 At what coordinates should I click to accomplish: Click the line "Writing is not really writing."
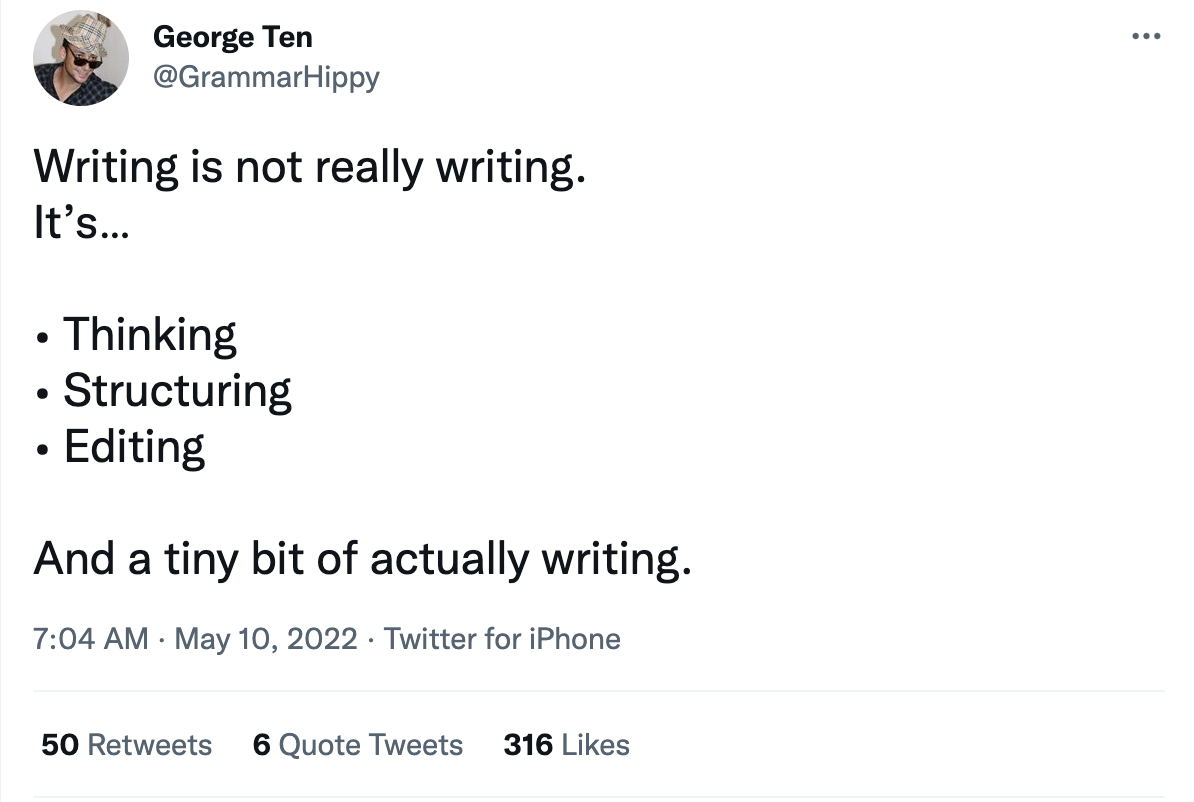point(309,167)
